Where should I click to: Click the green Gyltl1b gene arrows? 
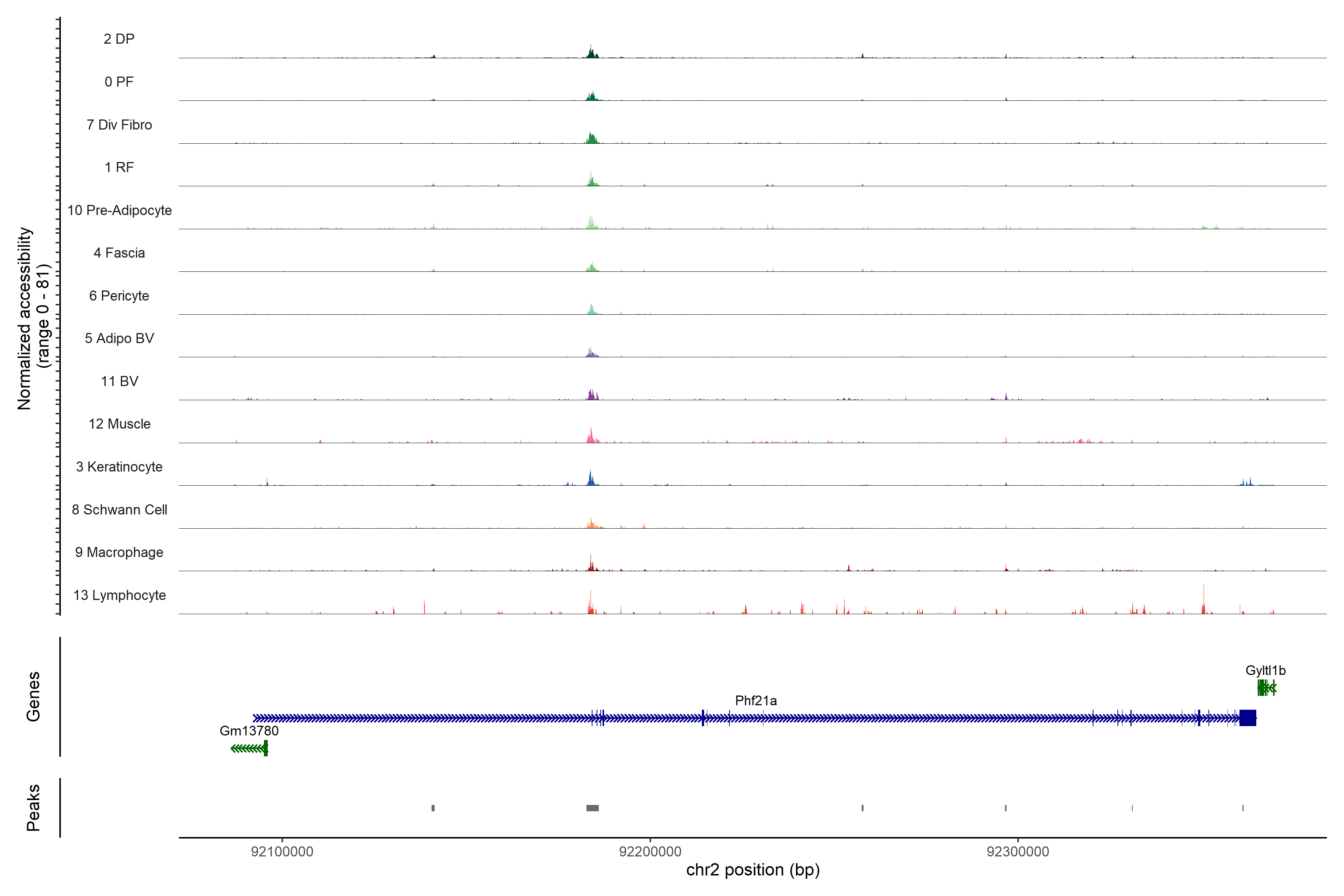coord(1266,688)
